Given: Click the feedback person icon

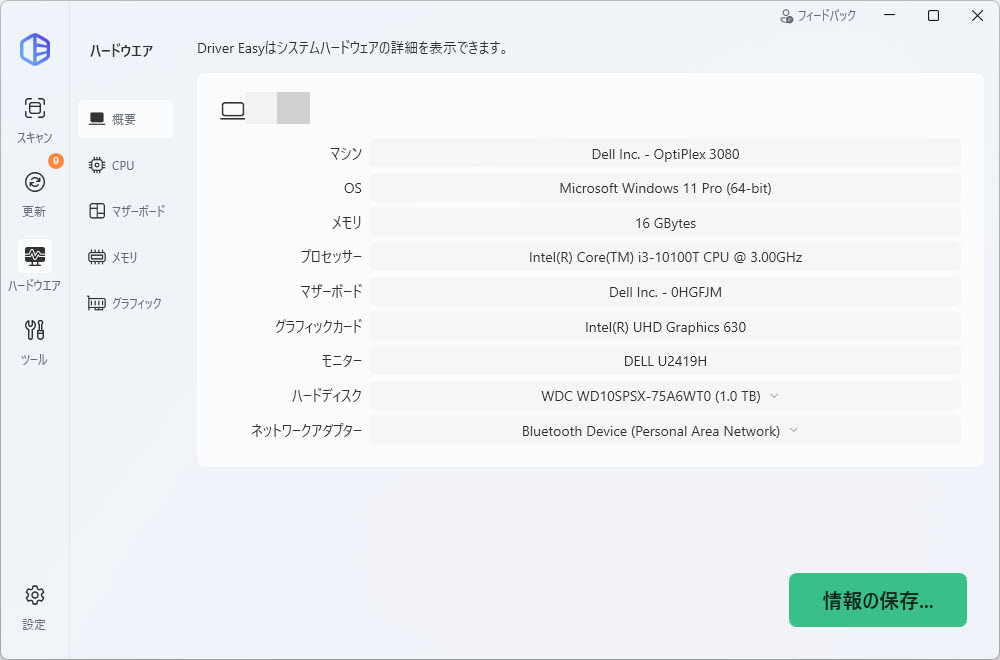Looking at the screenshot, I should tap(786, 16).
